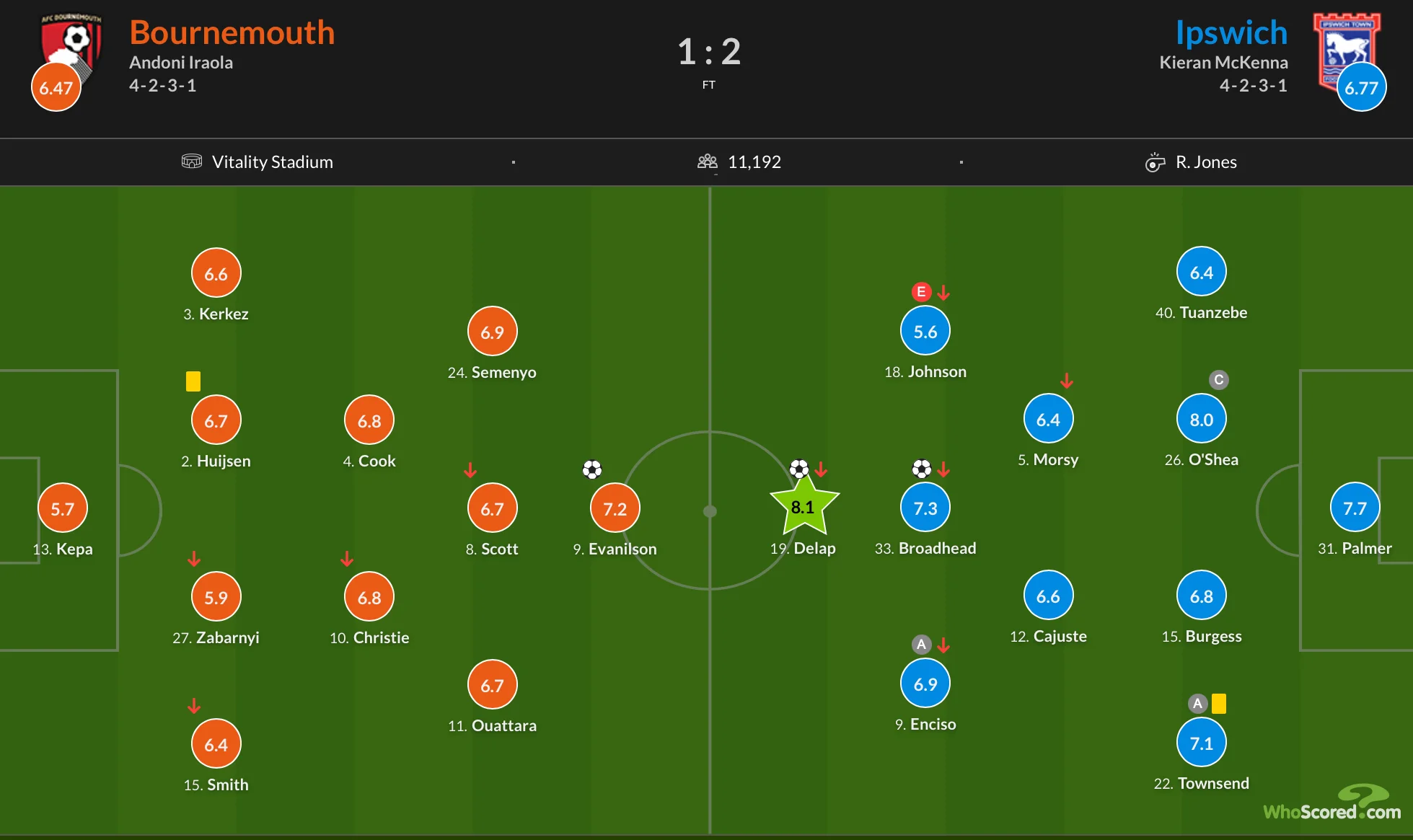Screen dimensions: 1413x840
Task: Click the Semenyo player name
Action: coord(503,372)
